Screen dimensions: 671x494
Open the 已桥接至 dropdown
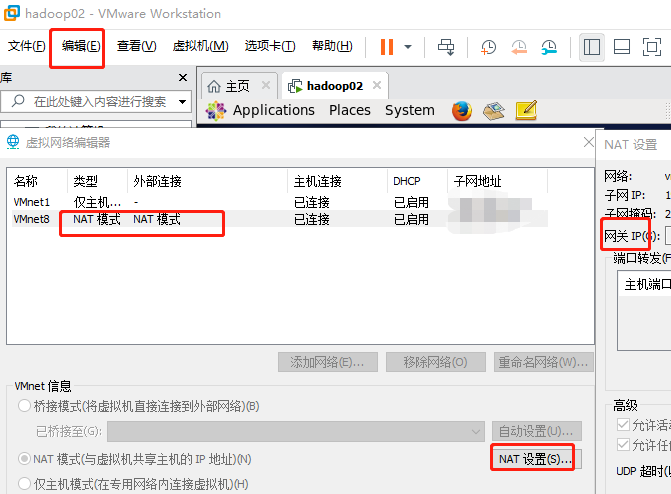point(296,431)
